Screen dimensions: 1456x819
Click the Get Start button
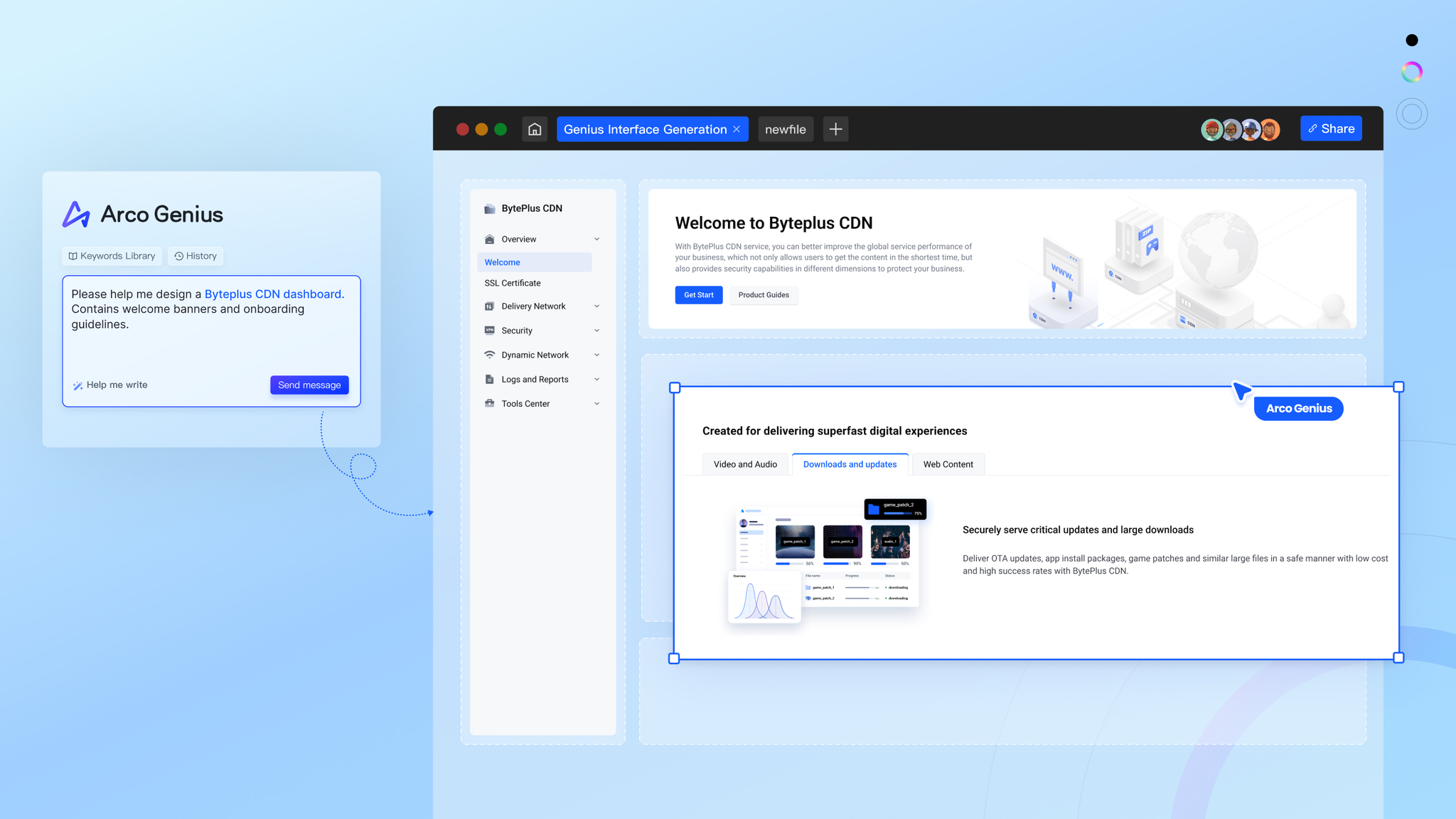click(698, 295)
